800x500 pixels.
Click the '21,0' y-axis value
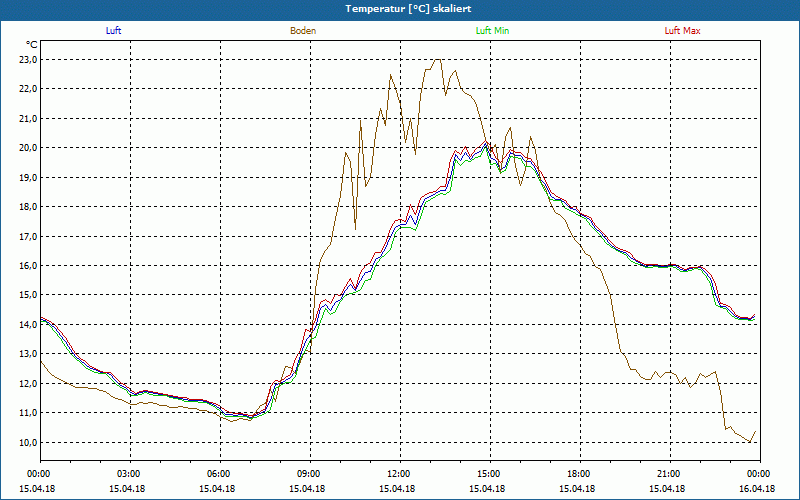(x=29, y=118)
